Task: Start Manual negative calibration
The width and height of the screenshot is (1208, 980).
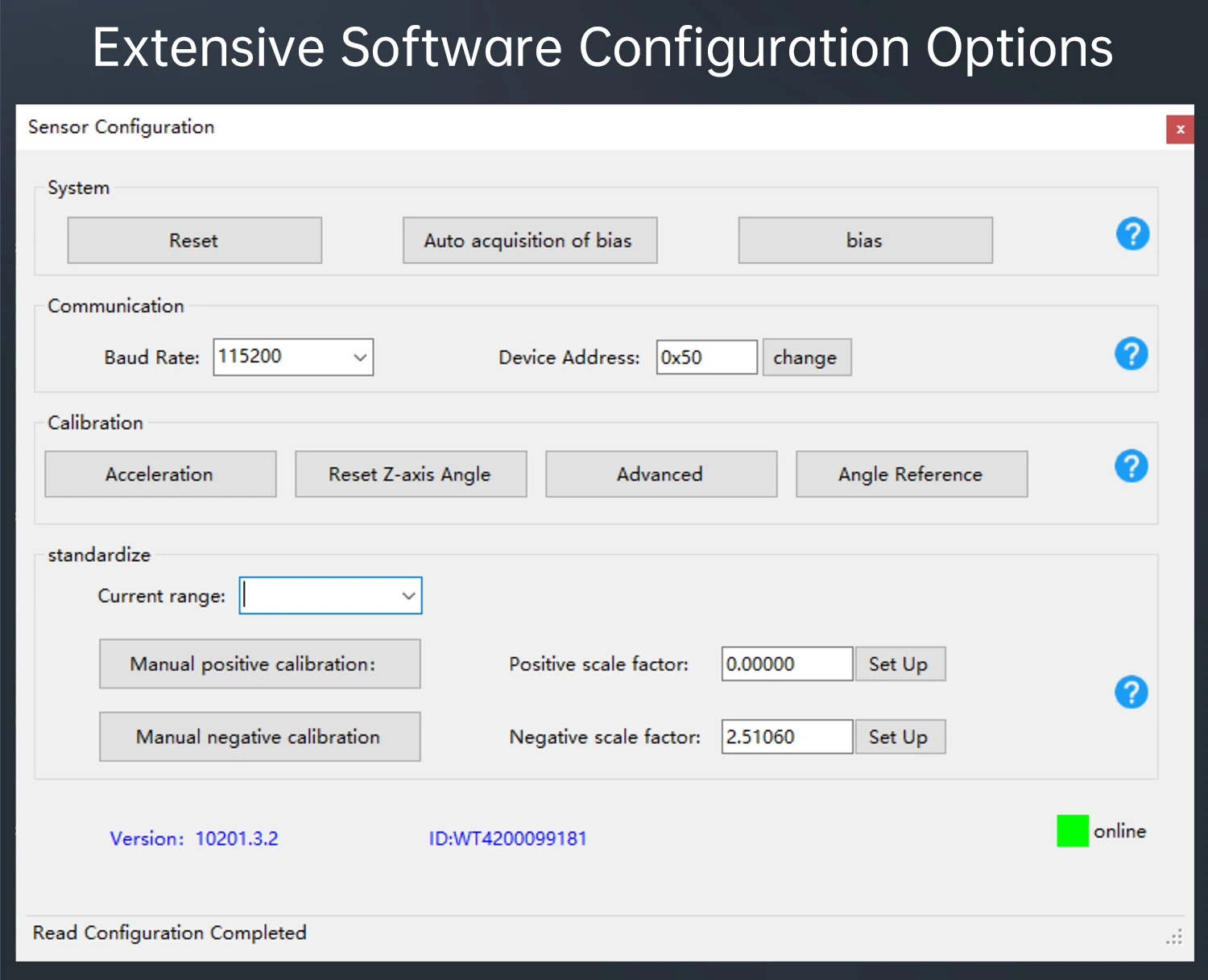Action: [259, 737]
